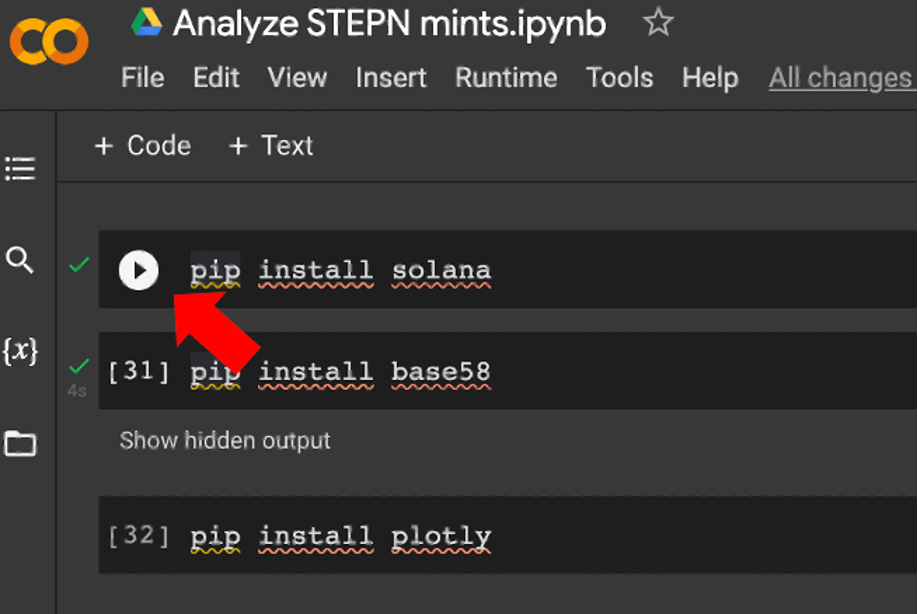
Task: Click the 4s execution time label
Action: 77,390
